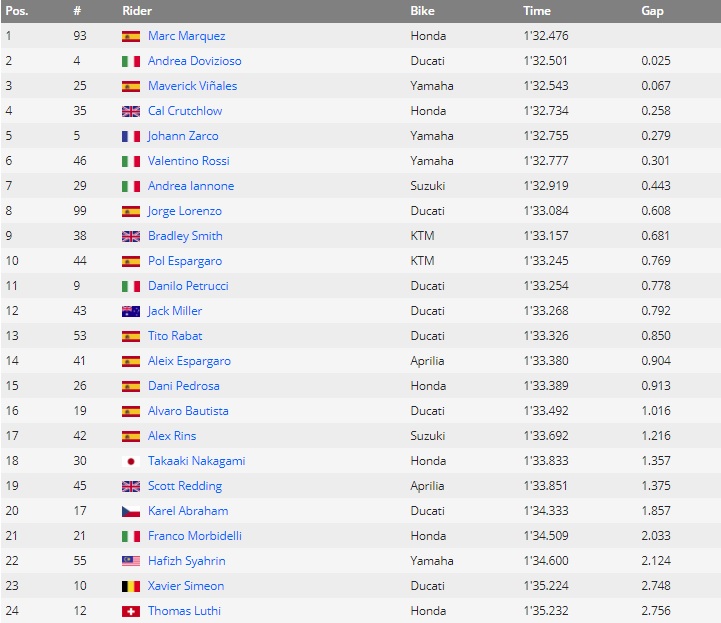Follow the Jorge Lorenzo link

point(184,211)
